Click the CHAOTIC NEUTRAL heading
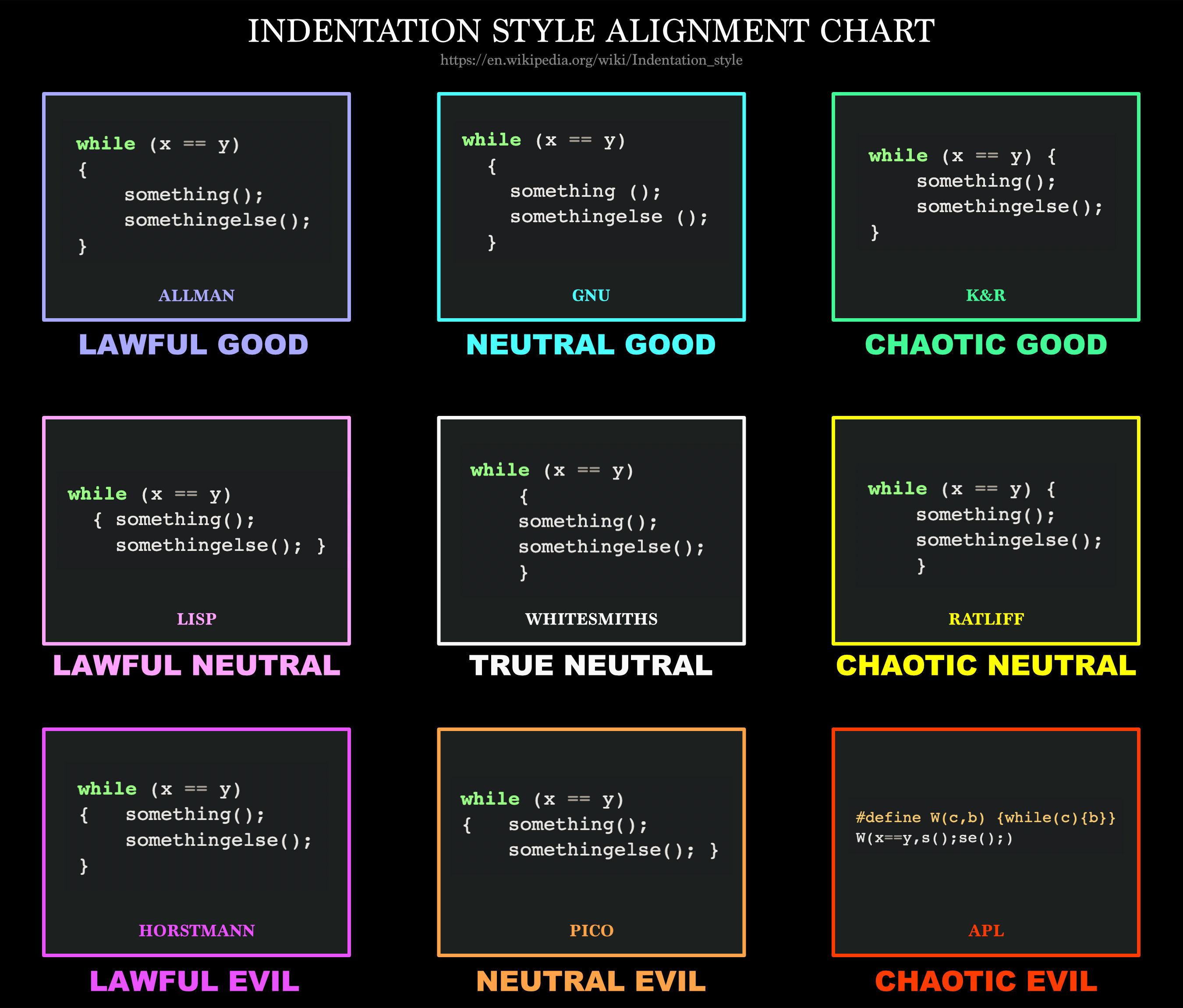This screenshot has width=1183, height=1008. 985,666
